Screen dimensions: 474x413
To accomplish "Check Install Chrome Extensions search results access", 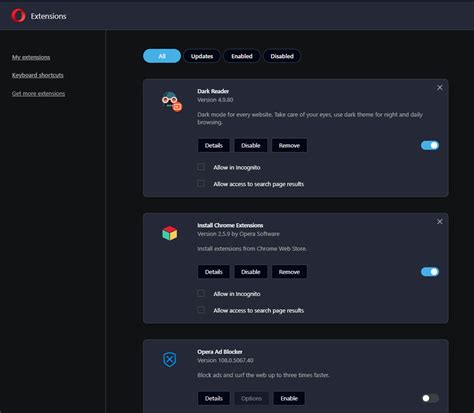I will [x=201, y=310].
